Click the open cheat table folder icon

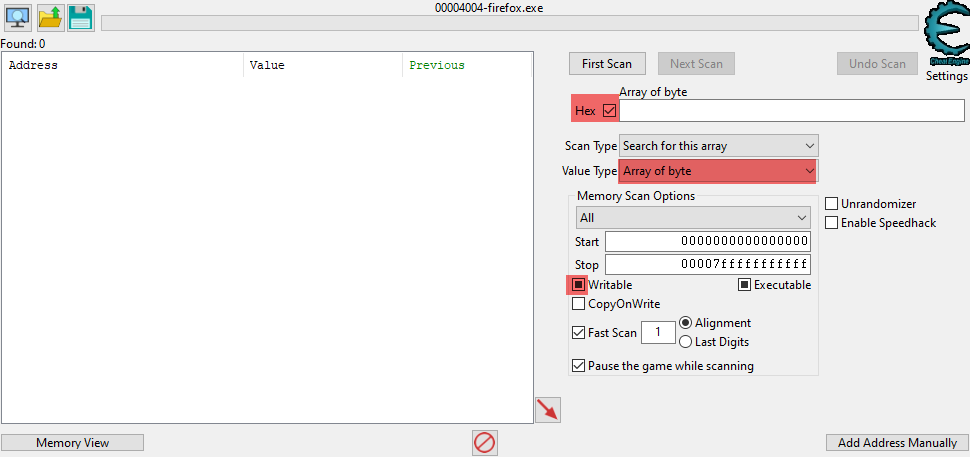tap(50, 18)
